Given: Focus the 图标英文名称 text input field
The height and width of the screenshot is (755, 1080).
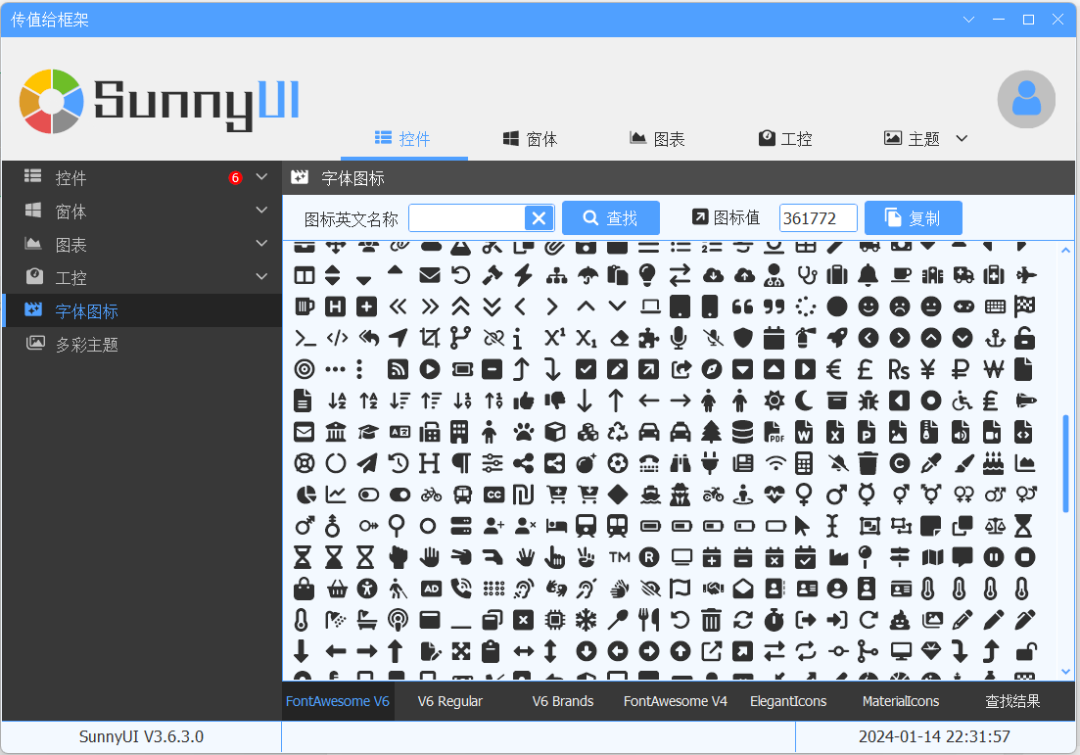Looking at the screenshot, I should [467, 218].
